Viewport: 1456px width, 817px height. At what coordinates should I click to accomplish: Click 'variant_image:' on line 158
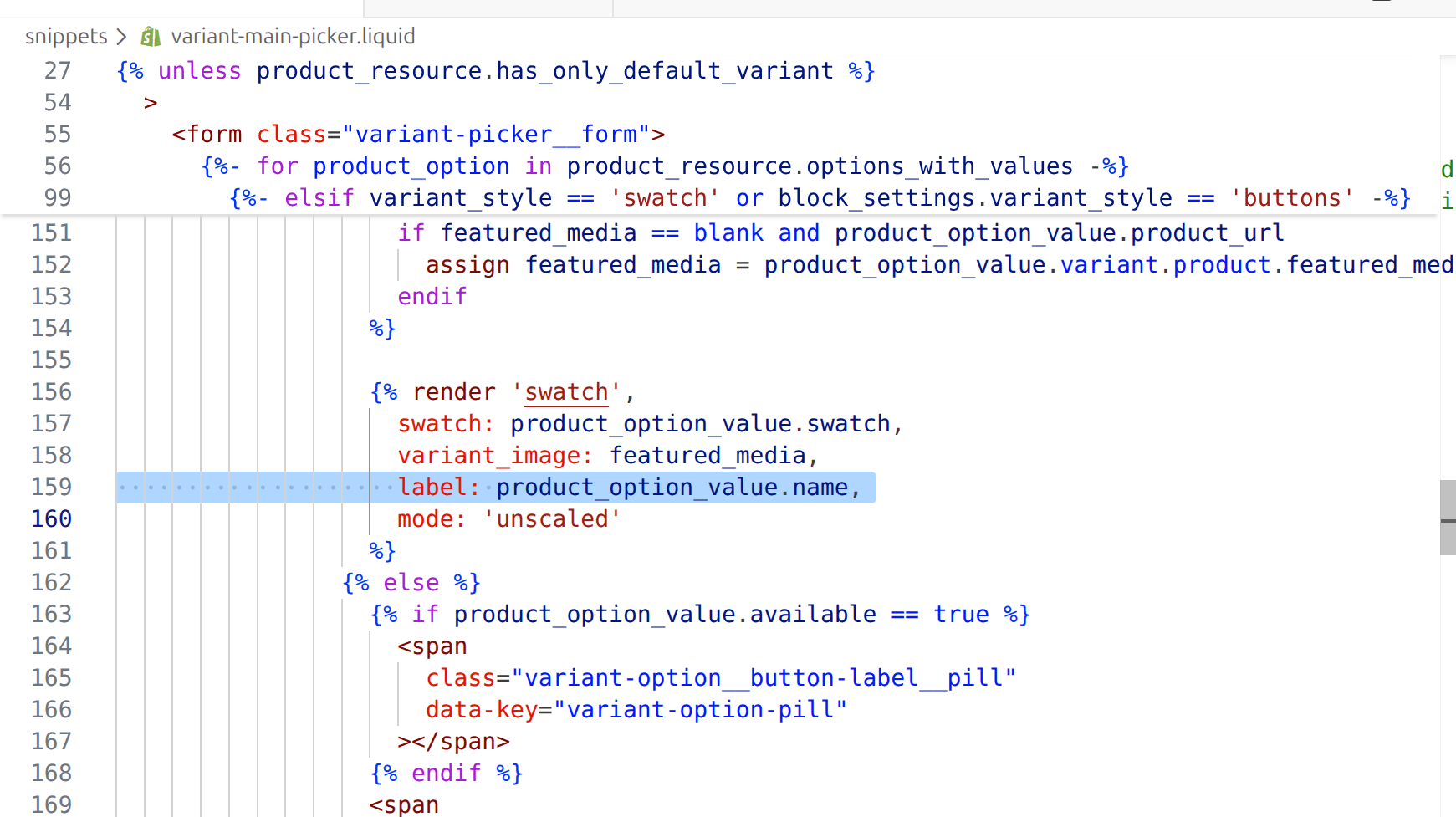pyautogui.click(x=495, y=456)
